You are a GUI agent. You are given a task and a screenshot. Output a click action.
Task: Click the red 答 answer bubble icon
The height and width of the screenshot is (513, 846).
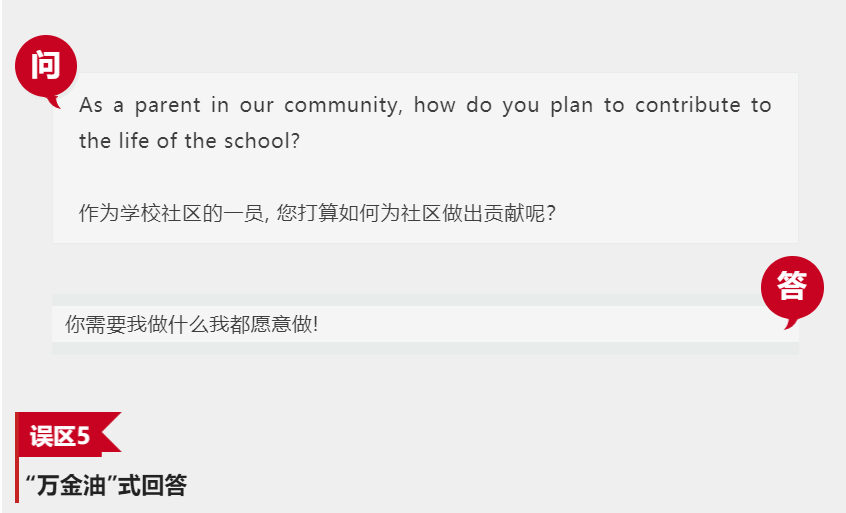791,287
